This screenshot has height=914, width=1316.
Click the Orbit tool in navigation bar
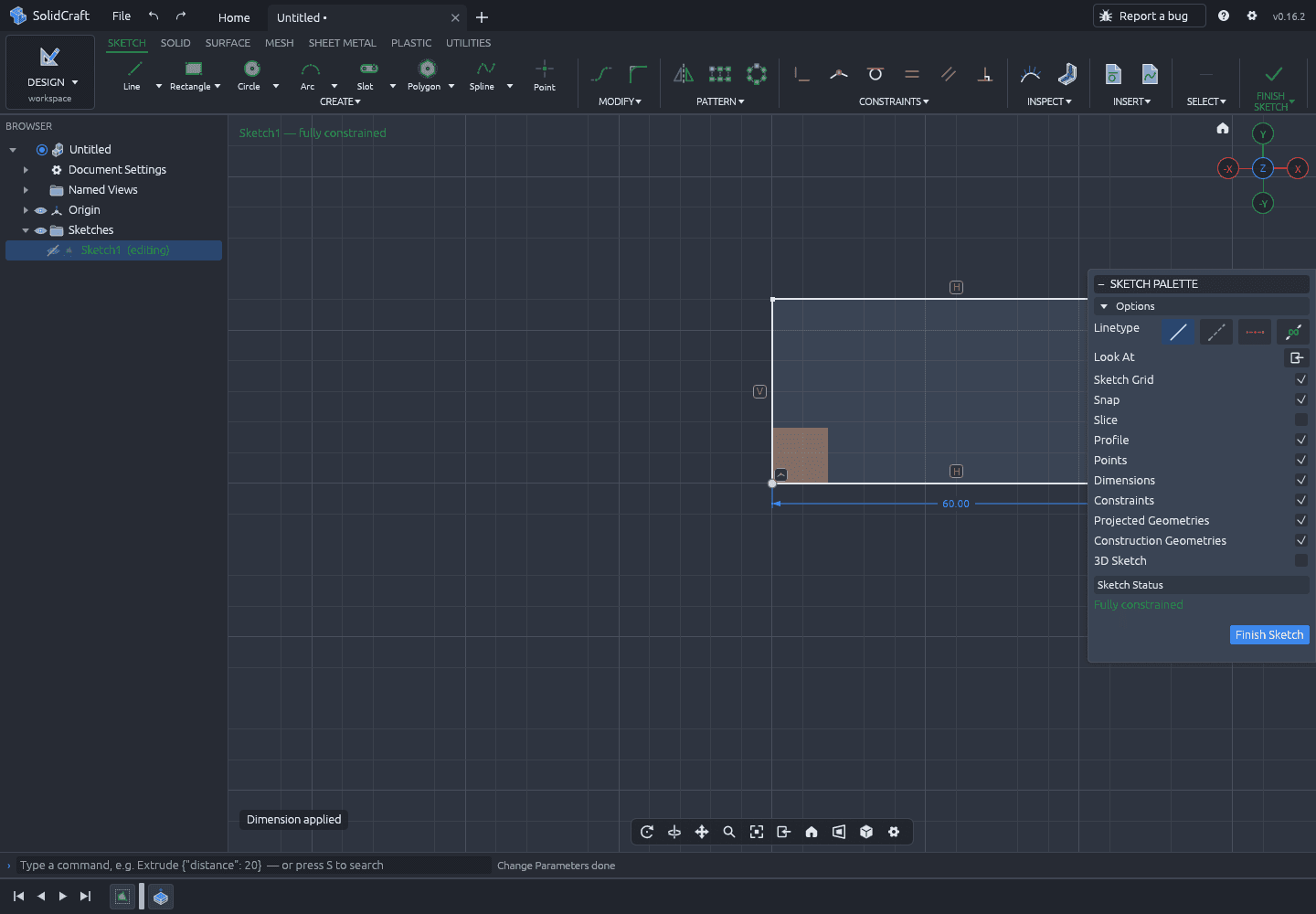[647, 832]
